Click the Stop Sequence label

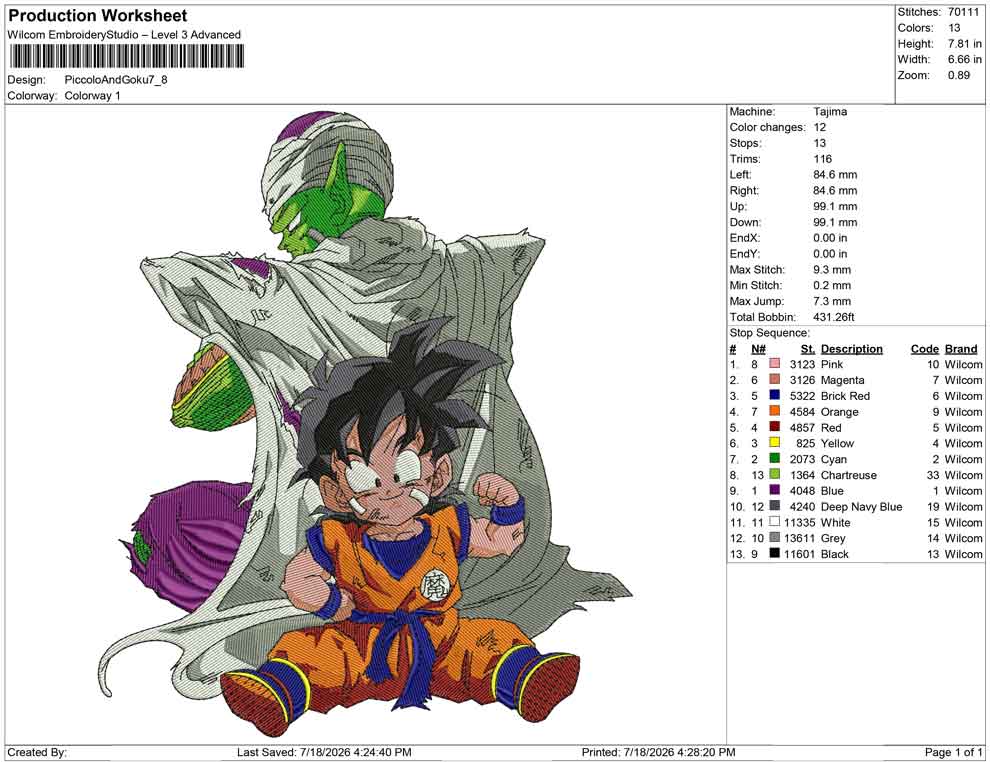coord(770,333)
